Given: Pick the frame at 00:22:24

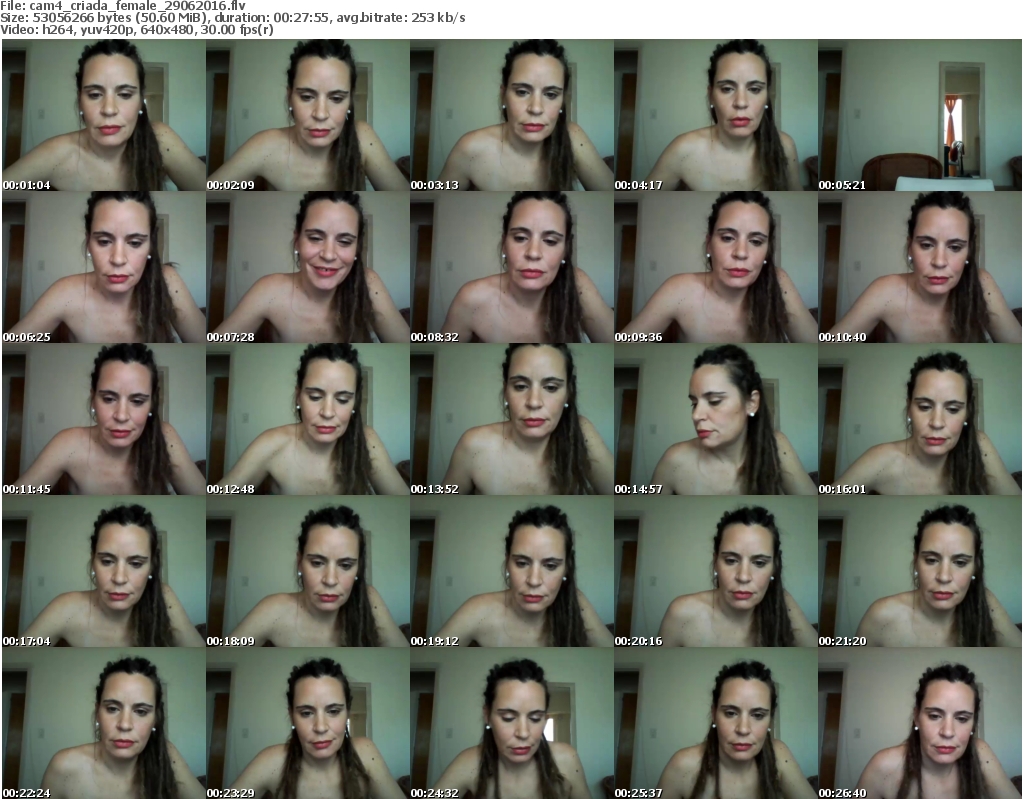Looking at the screenshot, I should pyautogui.click(x=104, y=723).
